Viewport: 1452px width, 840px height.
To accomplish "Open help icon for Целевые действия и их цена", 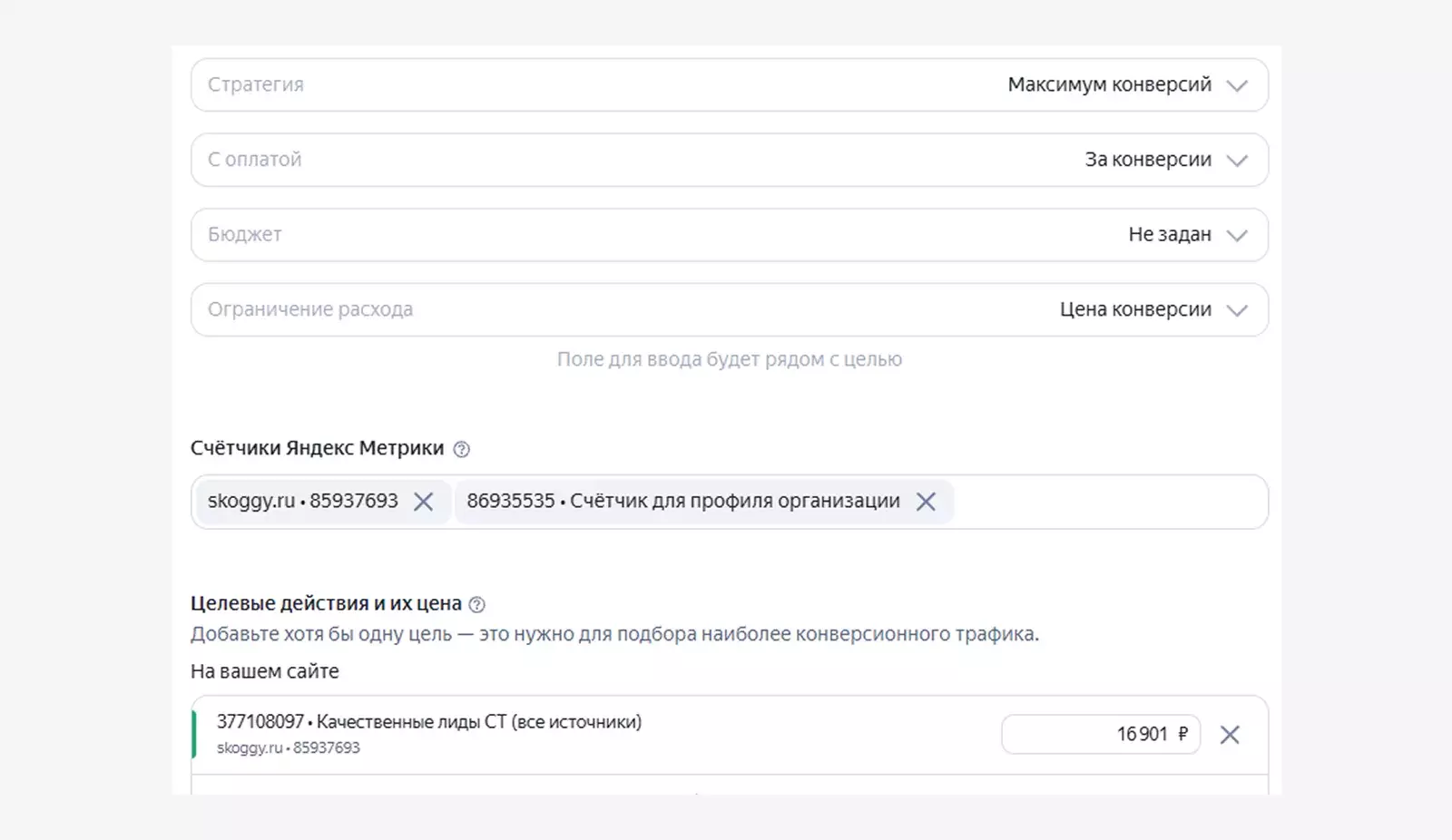I will [476, 605].
